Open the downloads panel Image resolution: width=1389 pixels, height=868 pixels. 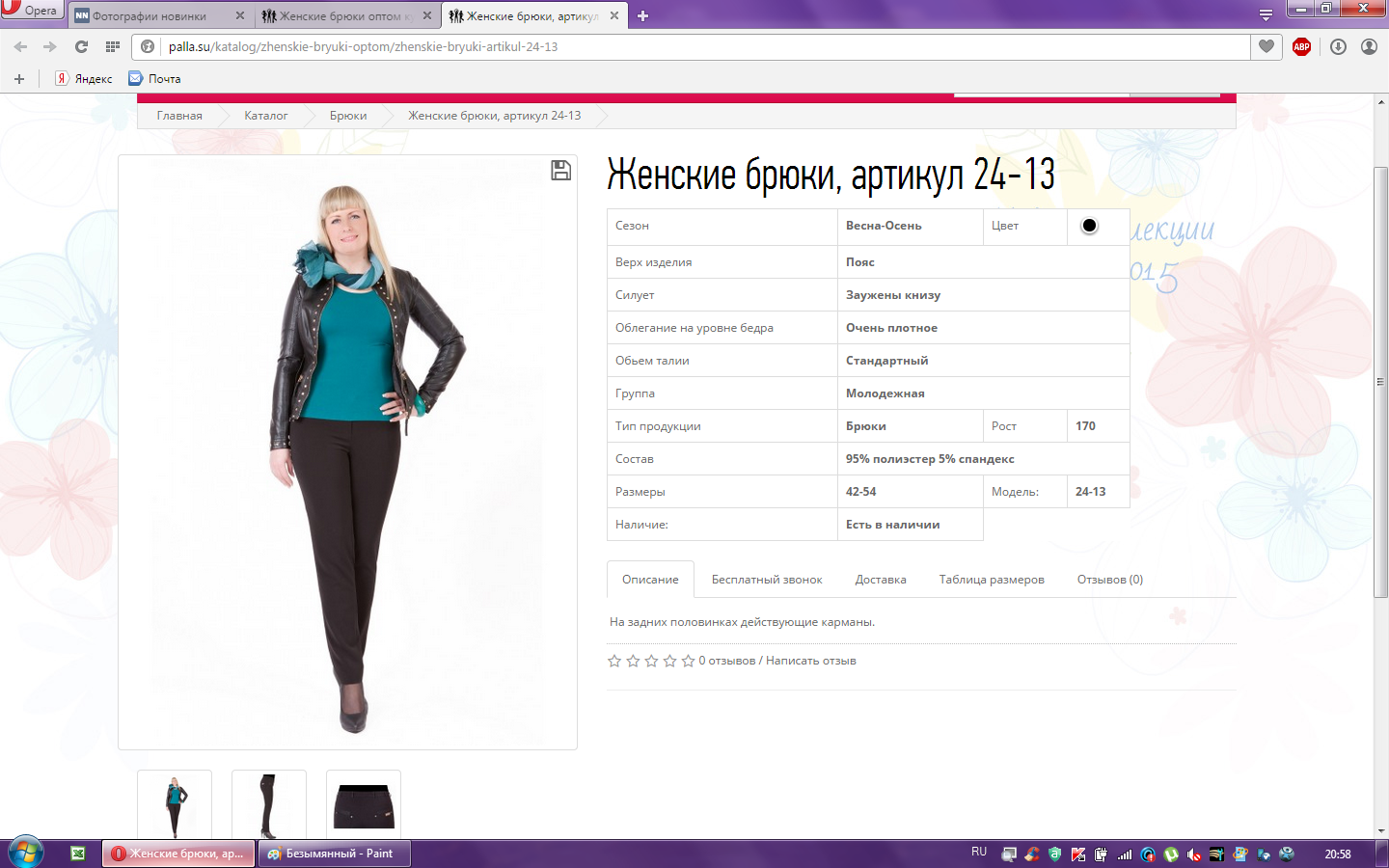coord(1338,46)
